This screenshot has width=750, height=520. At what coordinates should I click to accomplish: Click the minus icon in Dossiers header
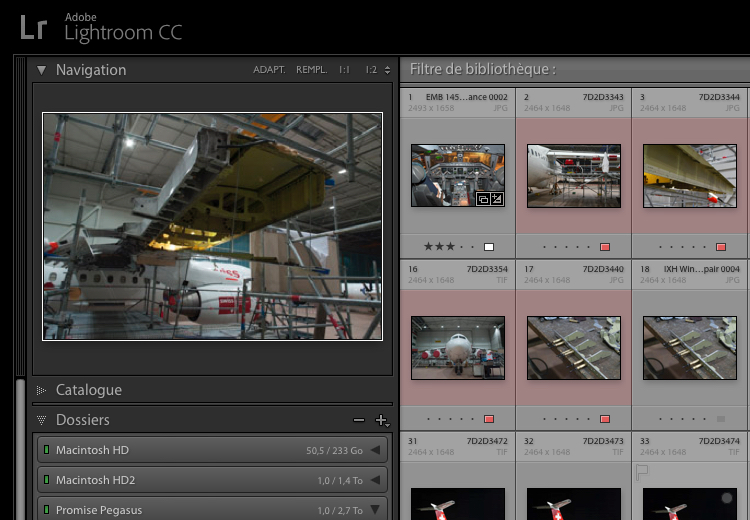click(359, 421)
